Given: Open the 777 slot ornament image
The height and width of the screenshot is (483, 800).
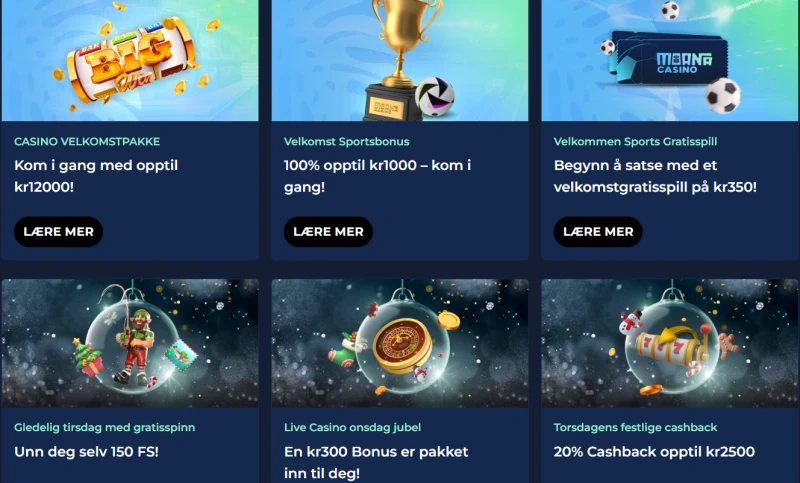Looking at the screenshot, I should click(670, 343).
